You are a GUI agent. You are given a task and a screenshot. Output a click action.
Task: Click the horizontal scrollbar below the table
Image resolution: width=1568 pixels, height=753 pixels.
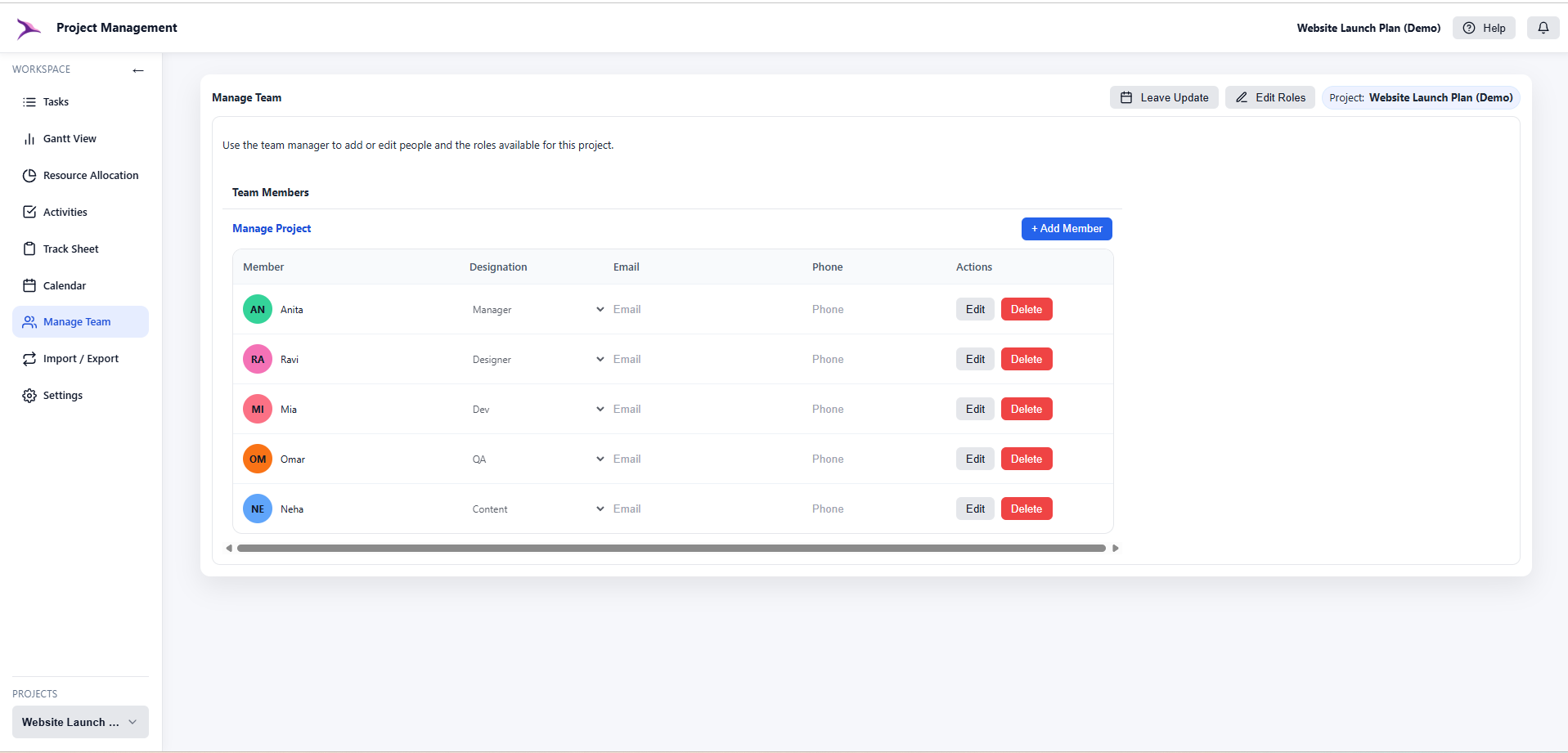pyautogui.click(x=671, y=548)
